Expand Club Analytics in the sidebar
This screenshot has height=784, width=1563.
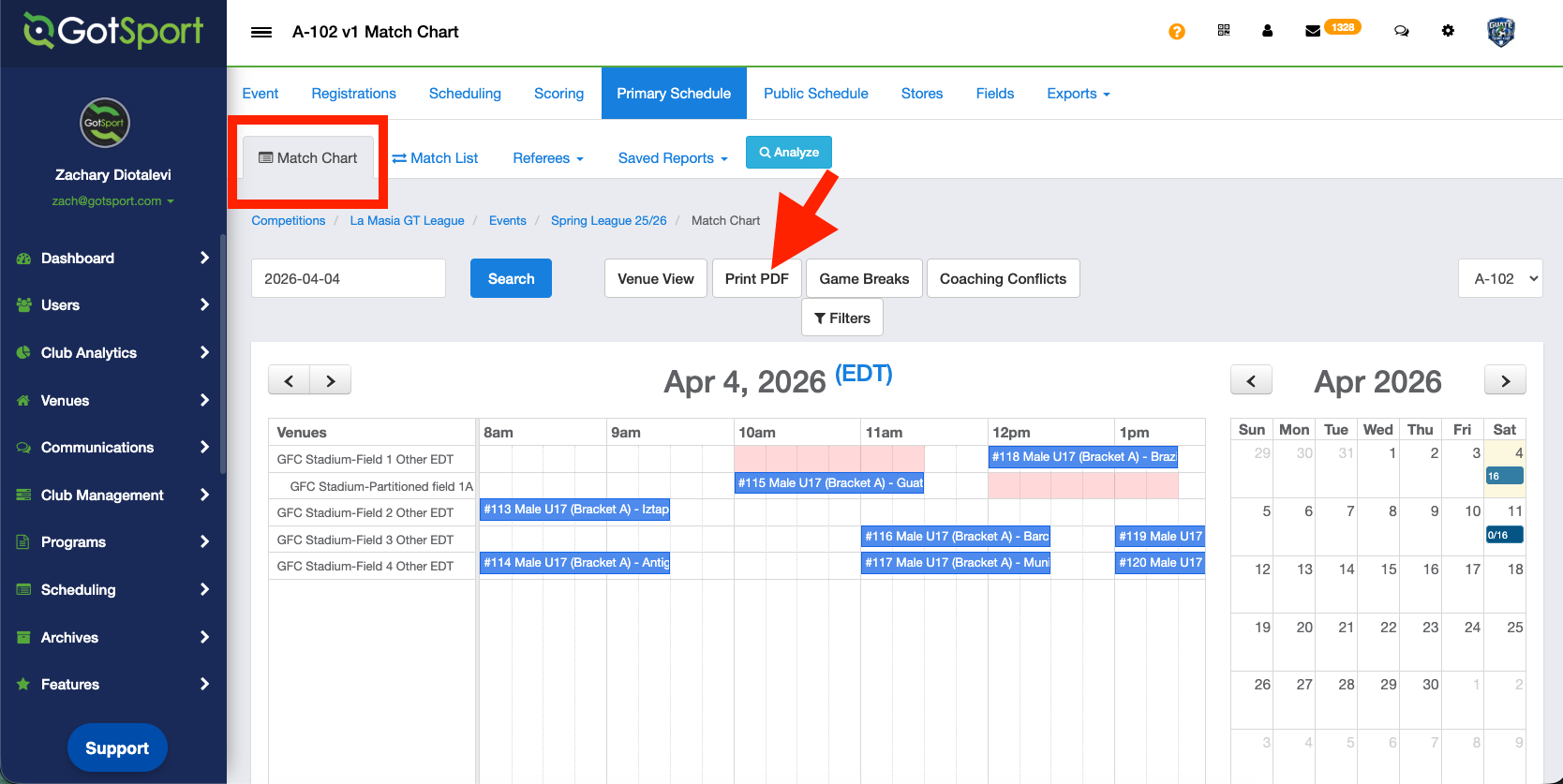tap(112, 352)
